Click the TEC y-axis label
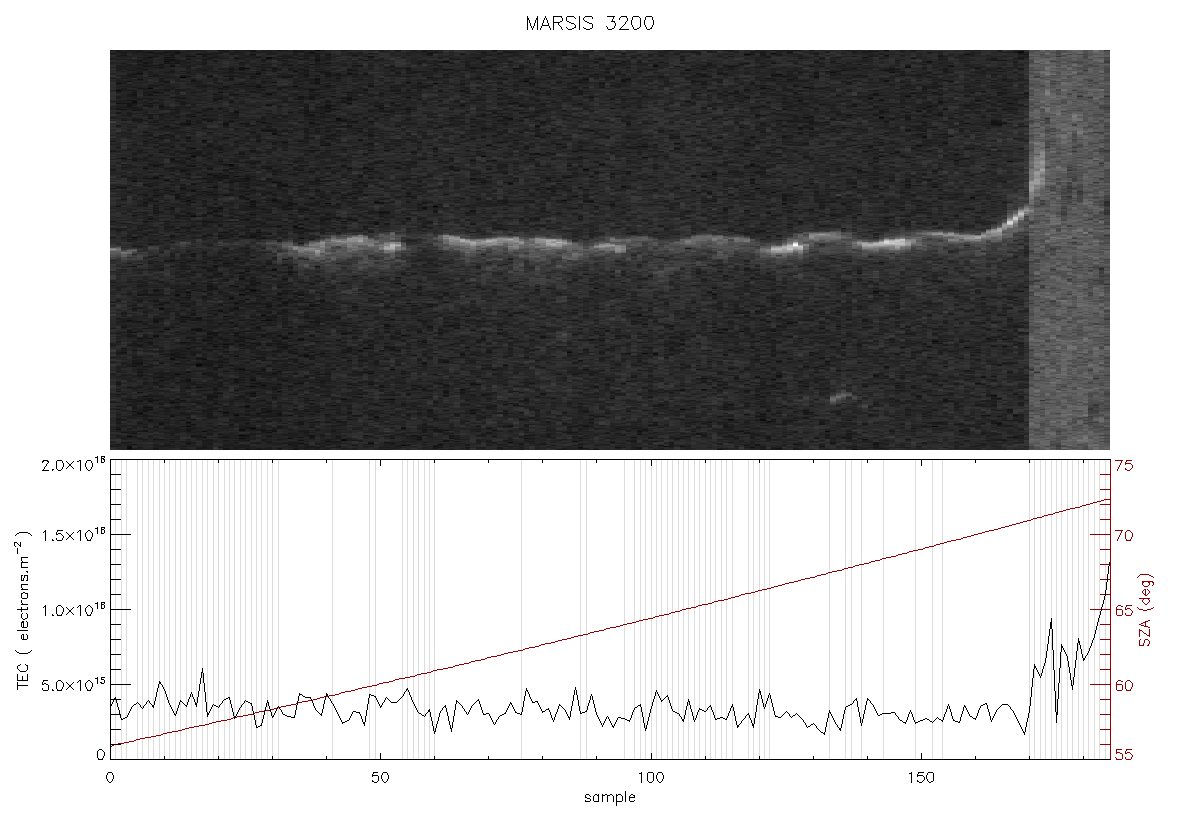Screen dimensions: 1180x830 (23, 610)
